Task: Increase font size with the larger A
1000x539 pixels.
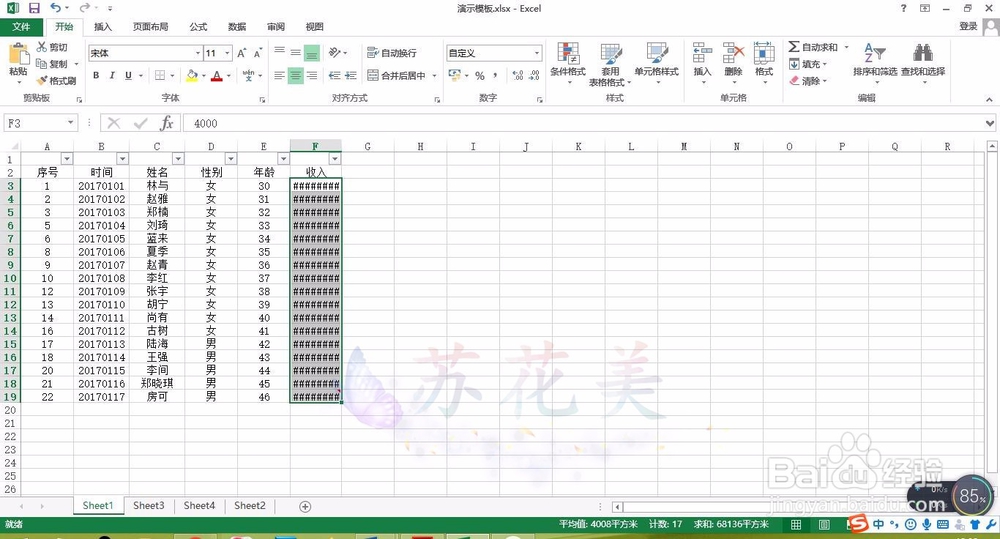Action: pos(242,53)
